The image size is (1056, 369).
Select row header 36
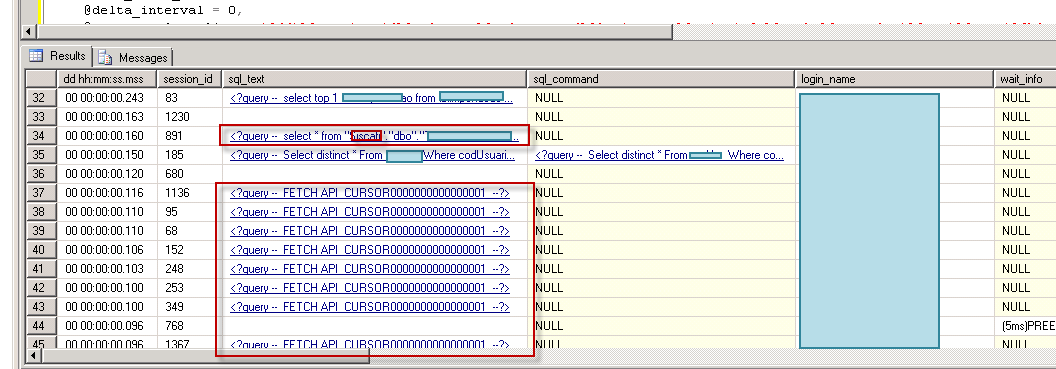40,174
